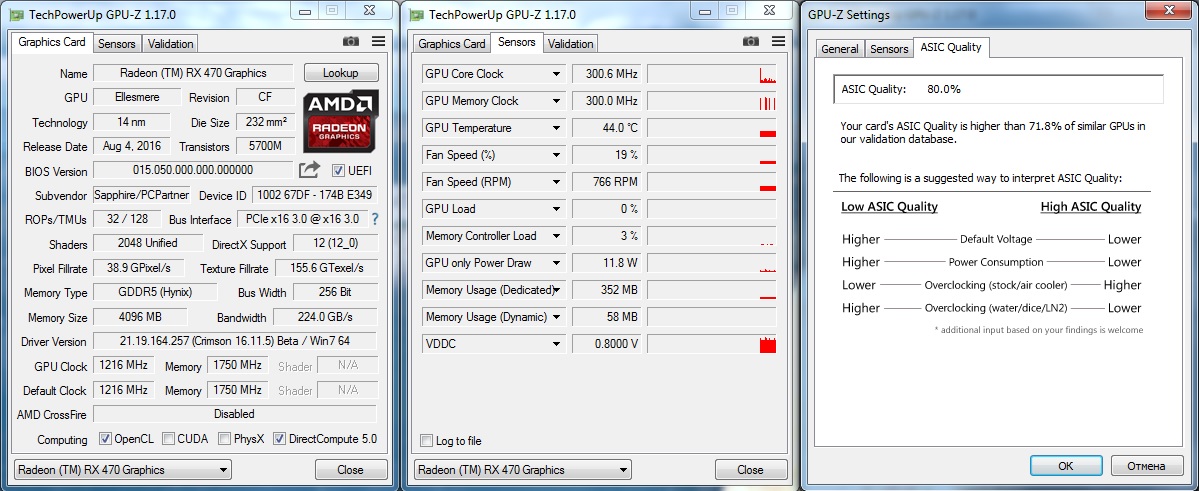Click the BIOS Version field
Viewport: 1199px width, 491px height.
pos(193,170)
